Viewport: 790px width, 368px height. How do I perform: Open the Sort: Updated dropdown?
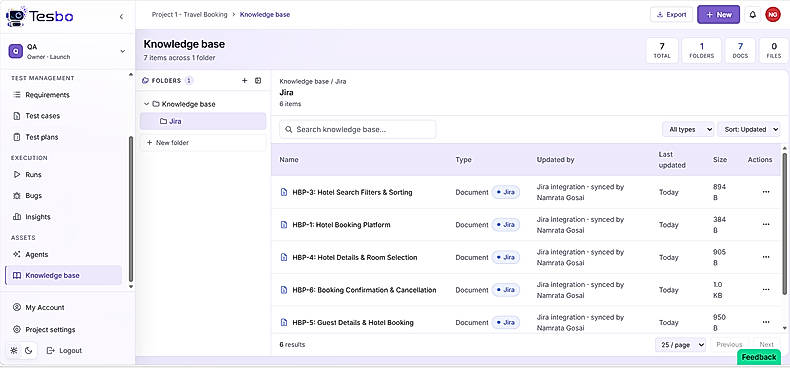(749, 130)
